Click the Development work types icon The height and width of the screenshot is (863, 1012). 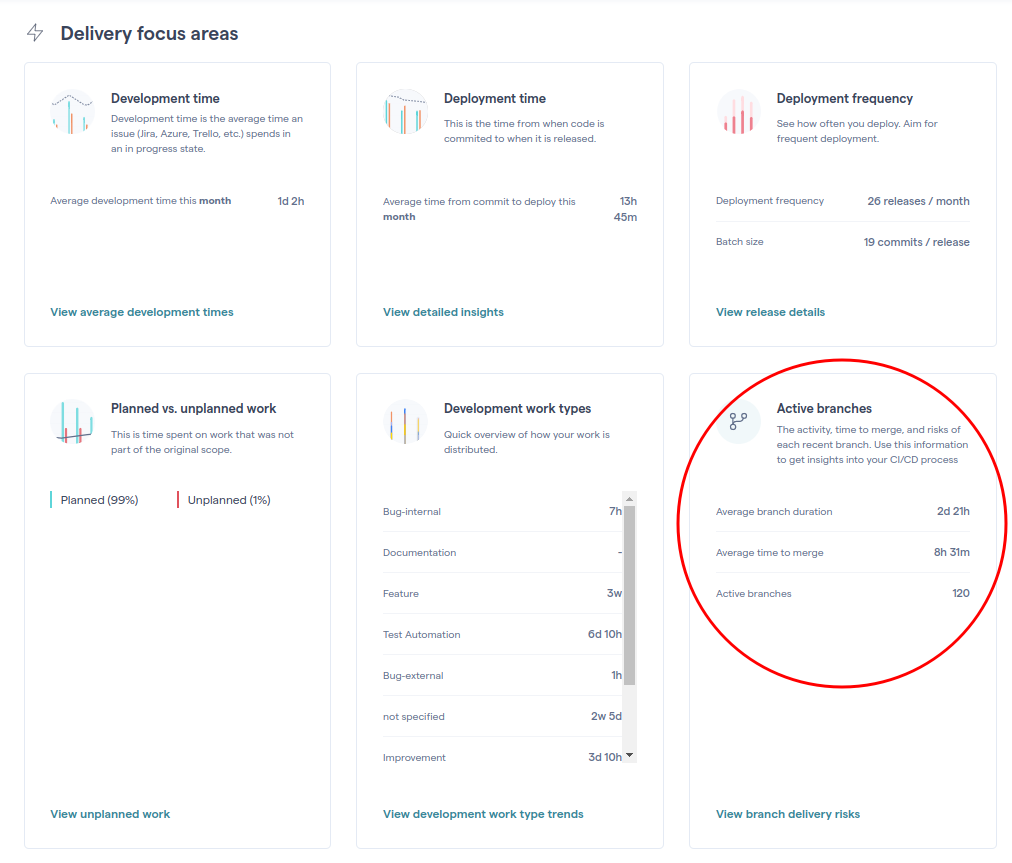405,422
